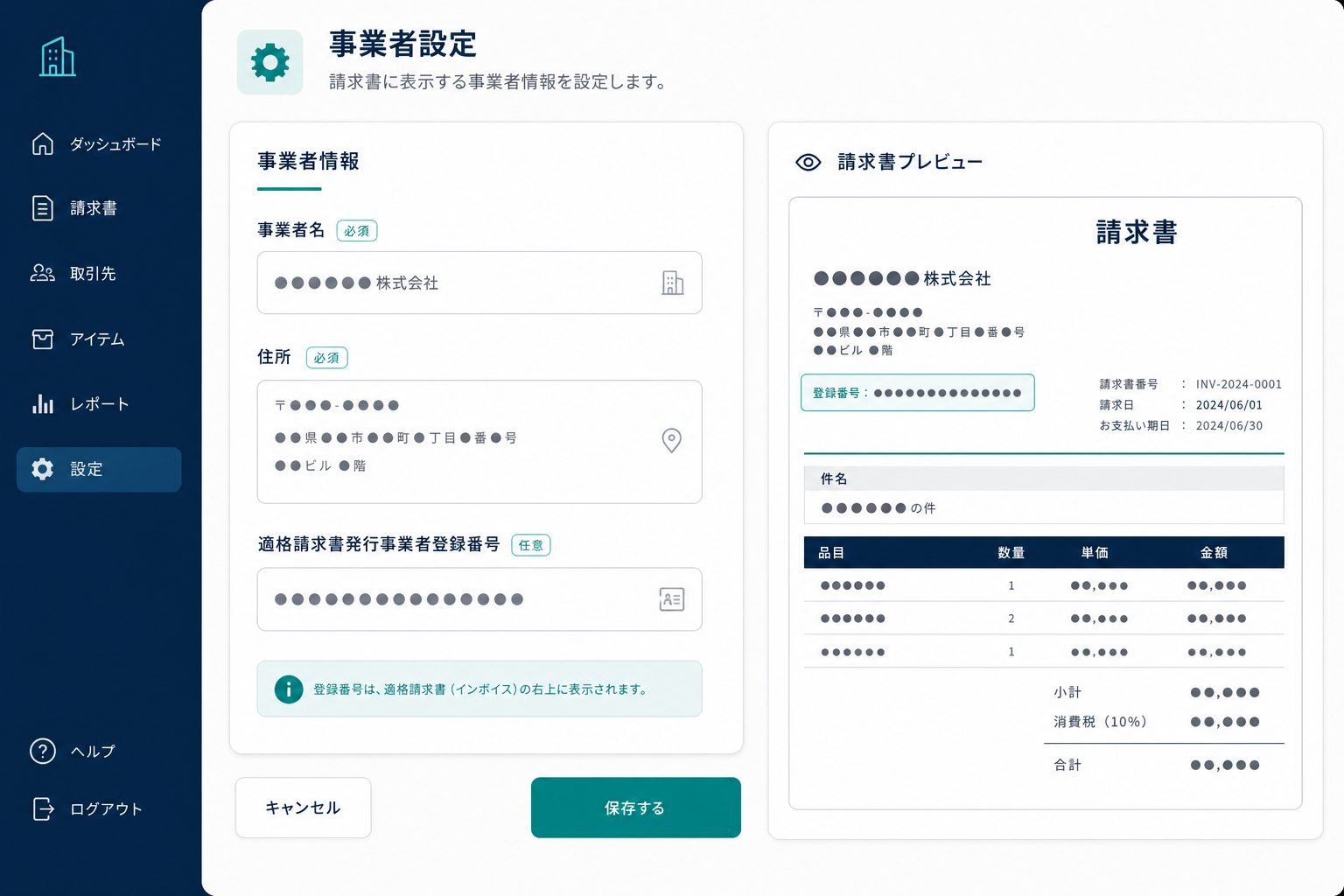This screenshot has width=1344, height=896.
Task: Click the 2024/06/30 payment due date
Action: 1228,426
